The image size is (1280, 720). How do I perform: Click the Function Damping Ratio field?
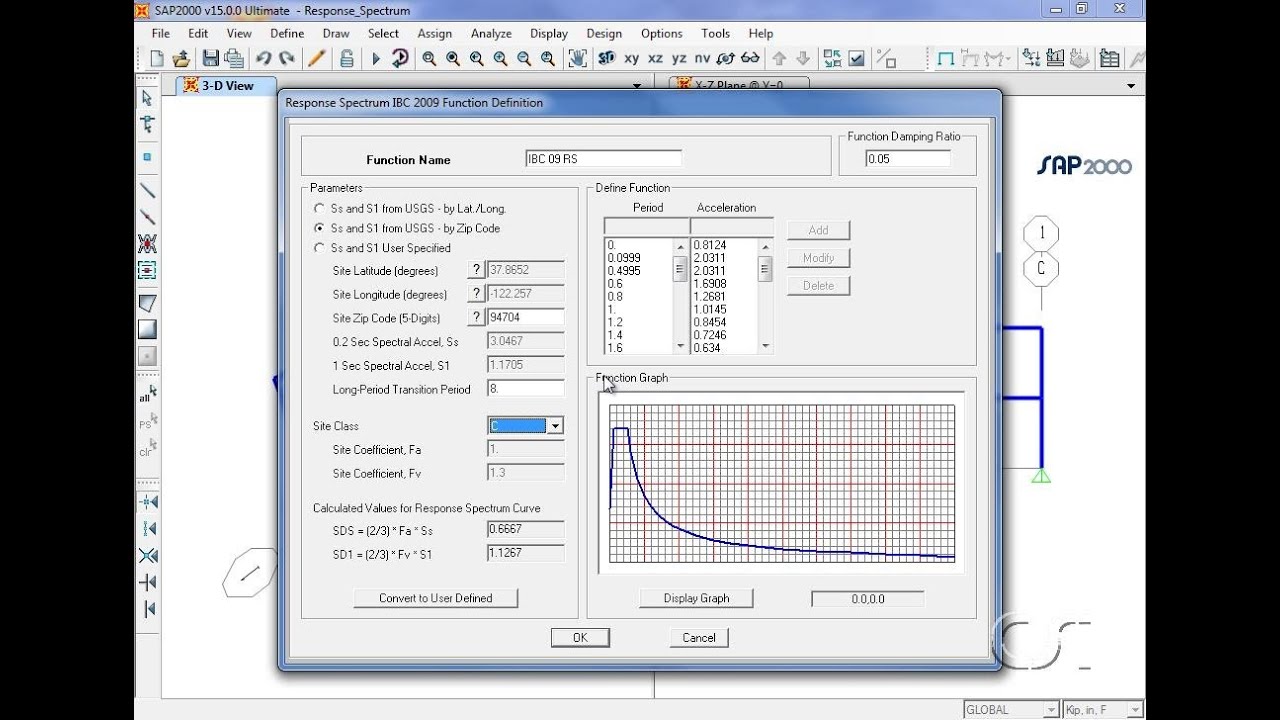point(908,158)
